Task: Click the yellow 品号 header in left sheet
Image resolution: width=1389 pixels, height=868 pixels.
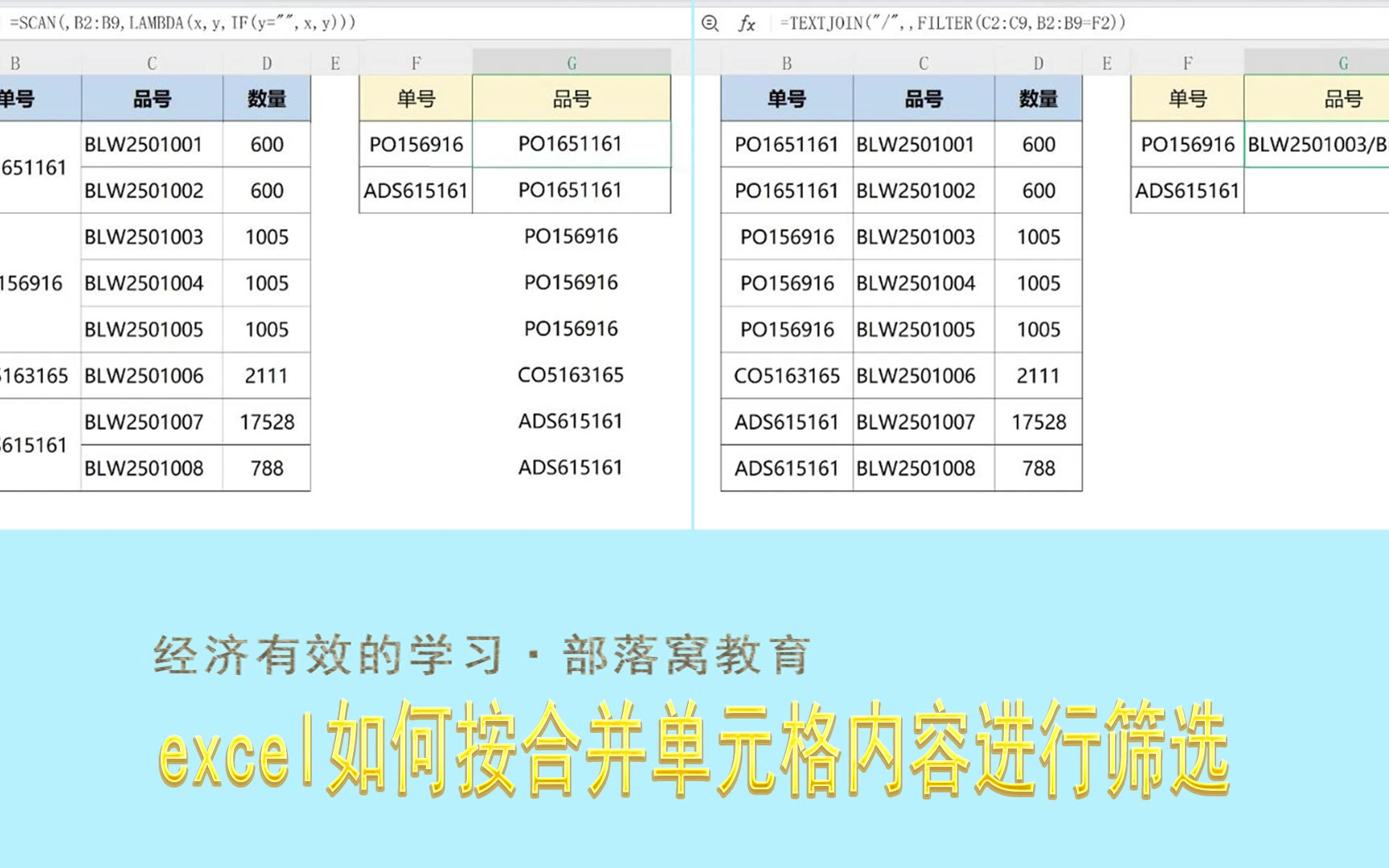Action: (572, 99)
